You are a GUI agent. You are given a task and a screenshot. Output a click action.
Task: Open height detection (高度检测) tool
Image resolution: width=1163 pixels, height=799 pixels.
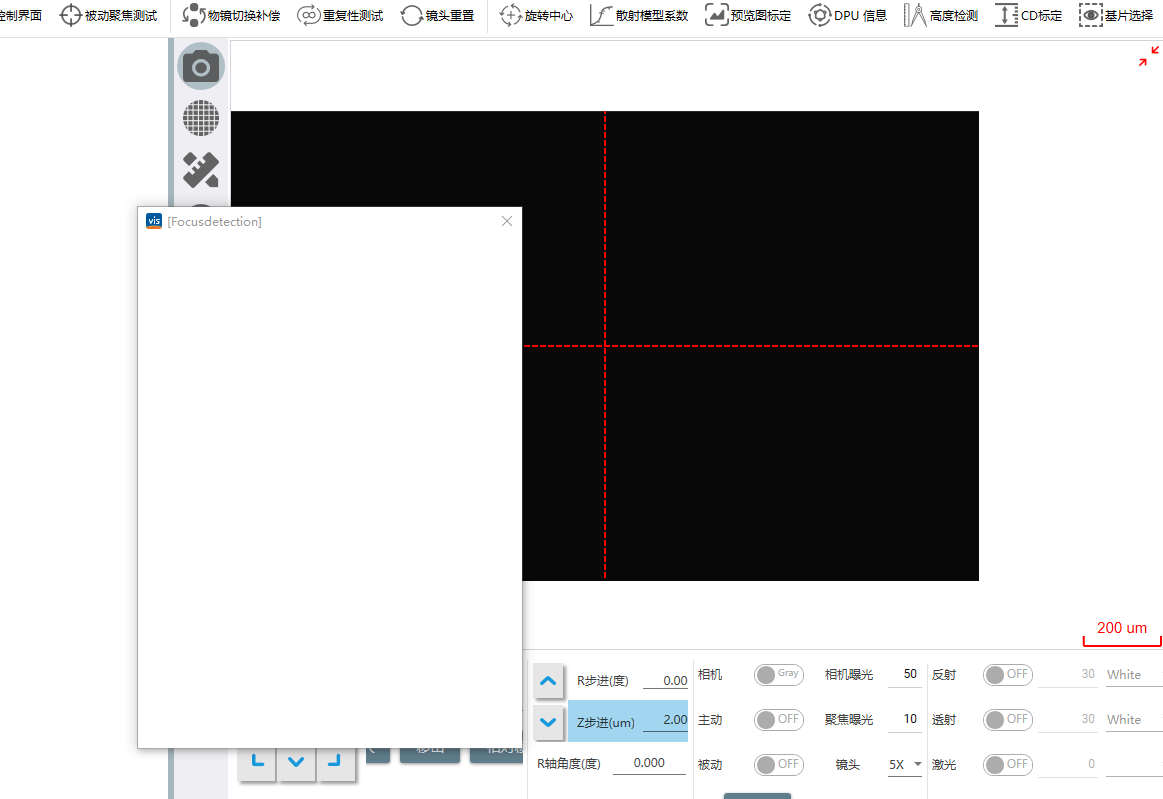[x=941, y=15]
